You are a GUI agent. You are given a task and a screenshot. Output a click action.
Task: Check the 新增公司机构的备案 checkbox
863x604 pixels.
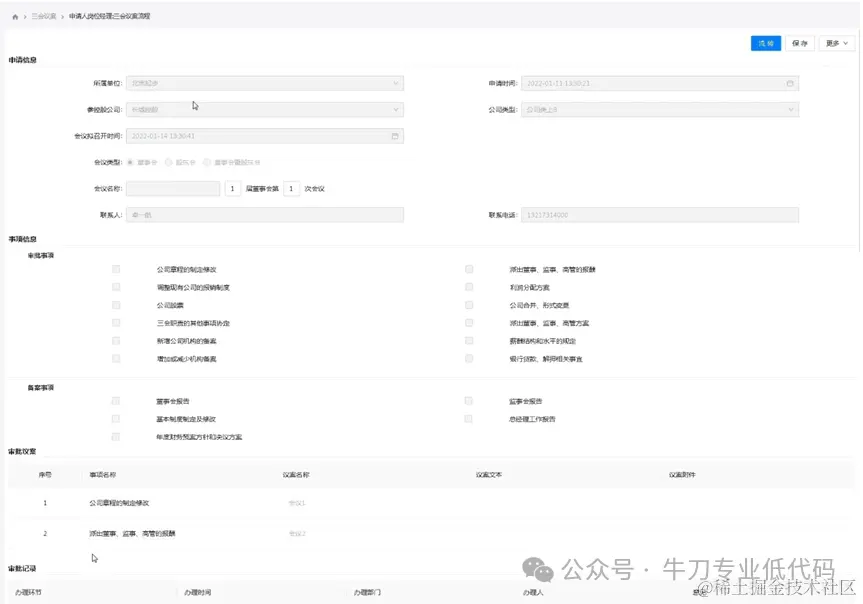click(x=116, y=341)
